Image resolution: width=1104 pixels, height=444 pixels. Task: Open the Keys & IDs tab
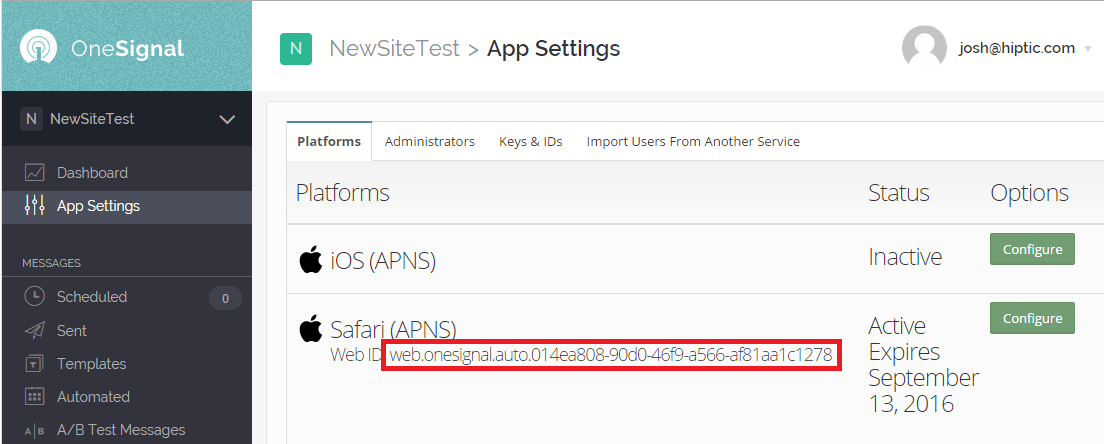click(x=530, y=142)
